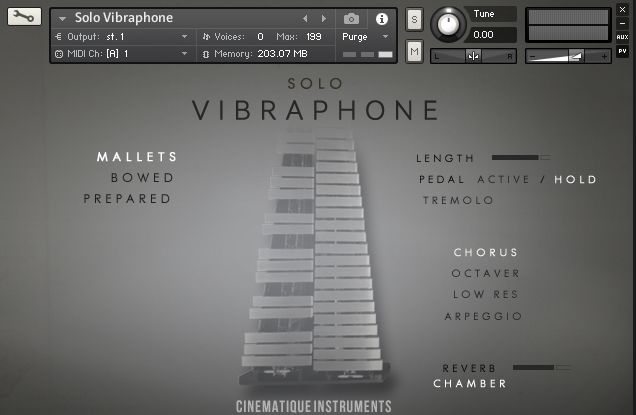Solo the instrument with S button
636x415 pixels.
point(414,19)
